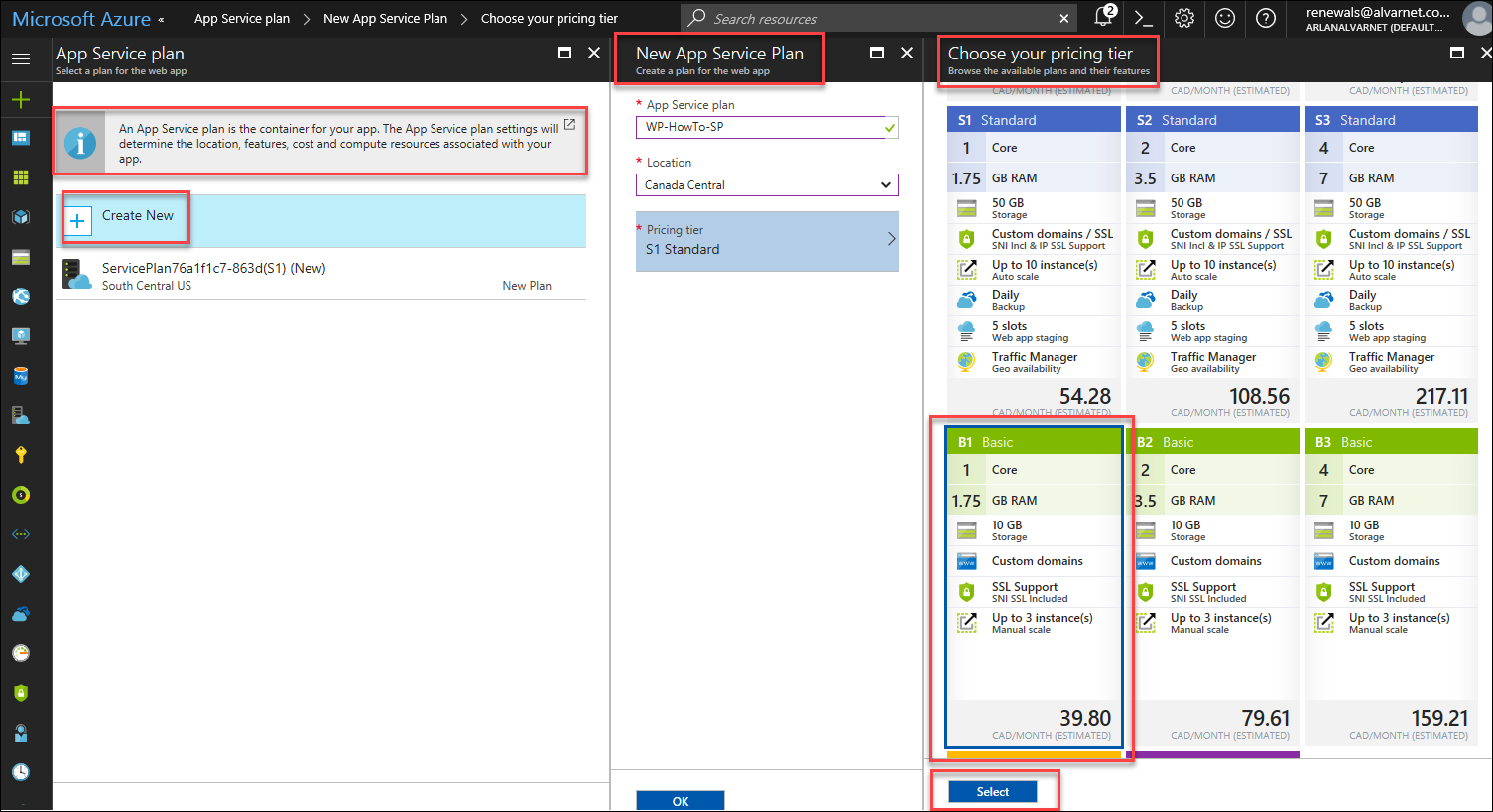Open the renewals@alvarnet account menu
The width and height of the screenshot is (1493, 812).
(1377, 19)
